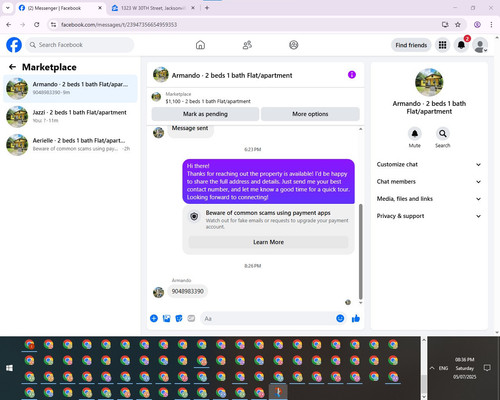The width and height of the screenshot is (500, 400).
Task: Expand Customize chat section
Action: point(429,164)
